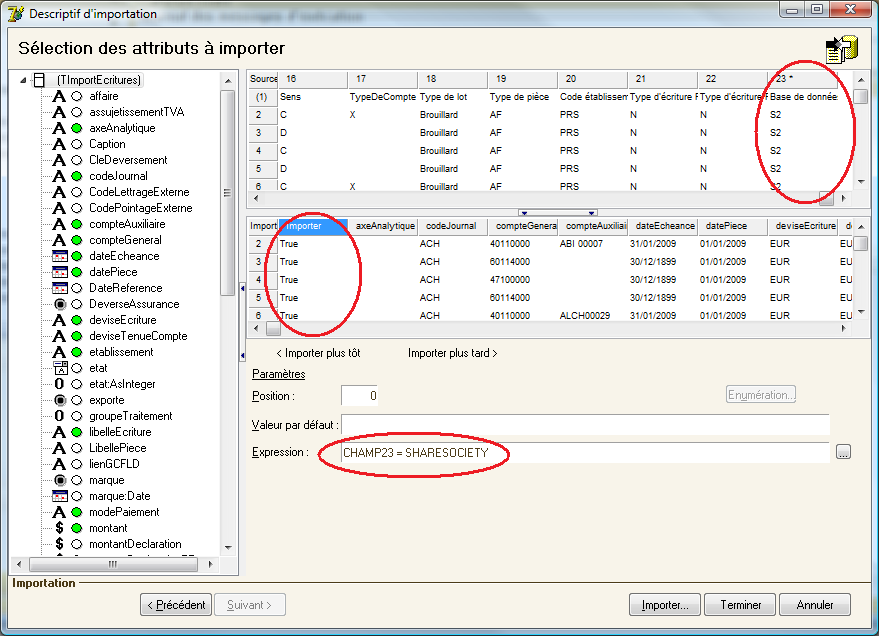Screen dimensions: 879x636
Task: Click the text type icon beside affaire
Action: [x=59, y=96]
